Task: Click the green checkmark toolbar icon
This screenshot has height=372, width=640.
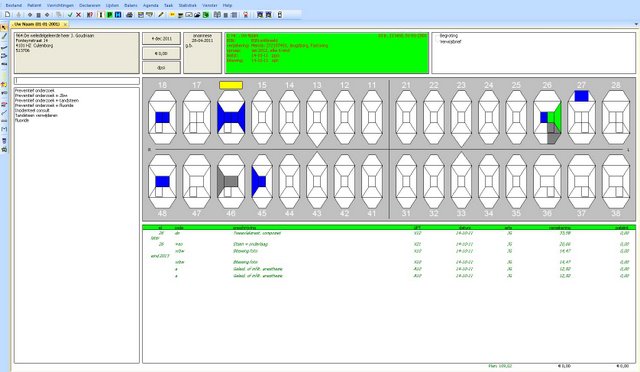Action: point(70,15)
